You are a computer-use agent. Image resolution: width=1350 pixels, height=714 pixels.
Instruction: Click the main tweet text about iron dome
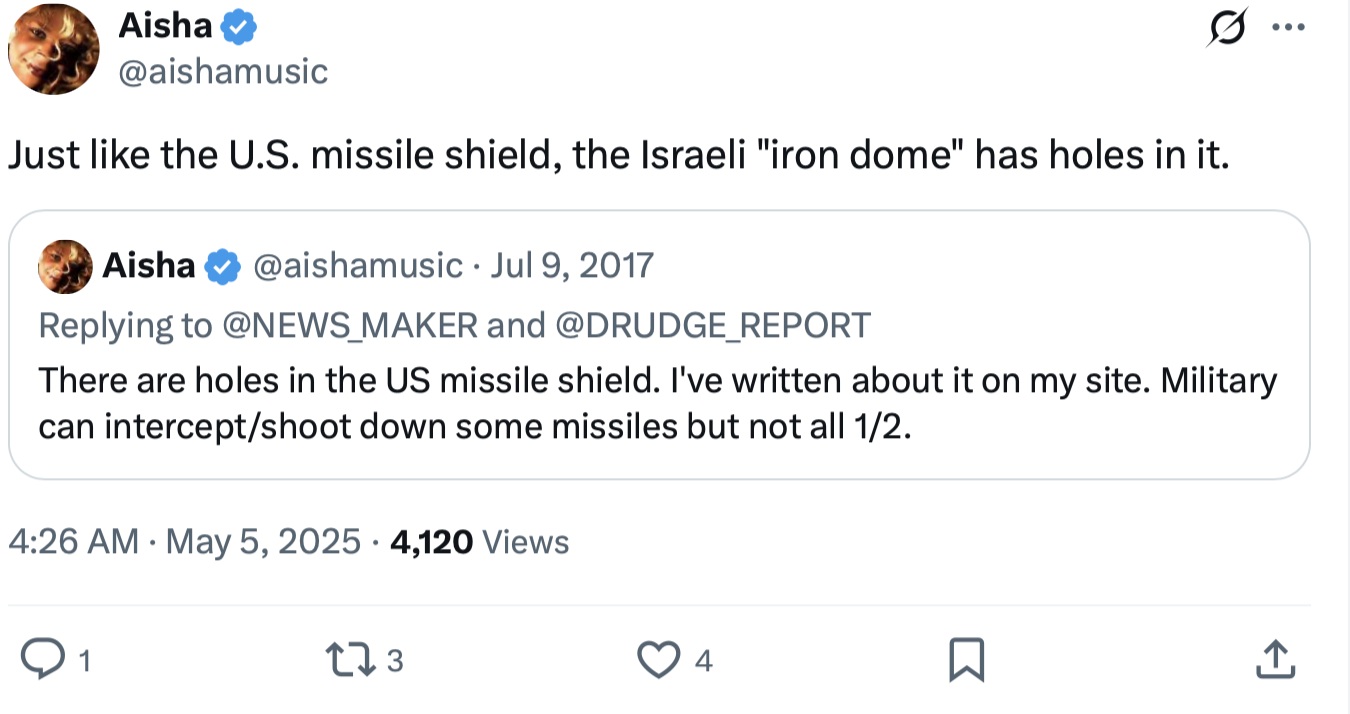click(x=618, y=158)
